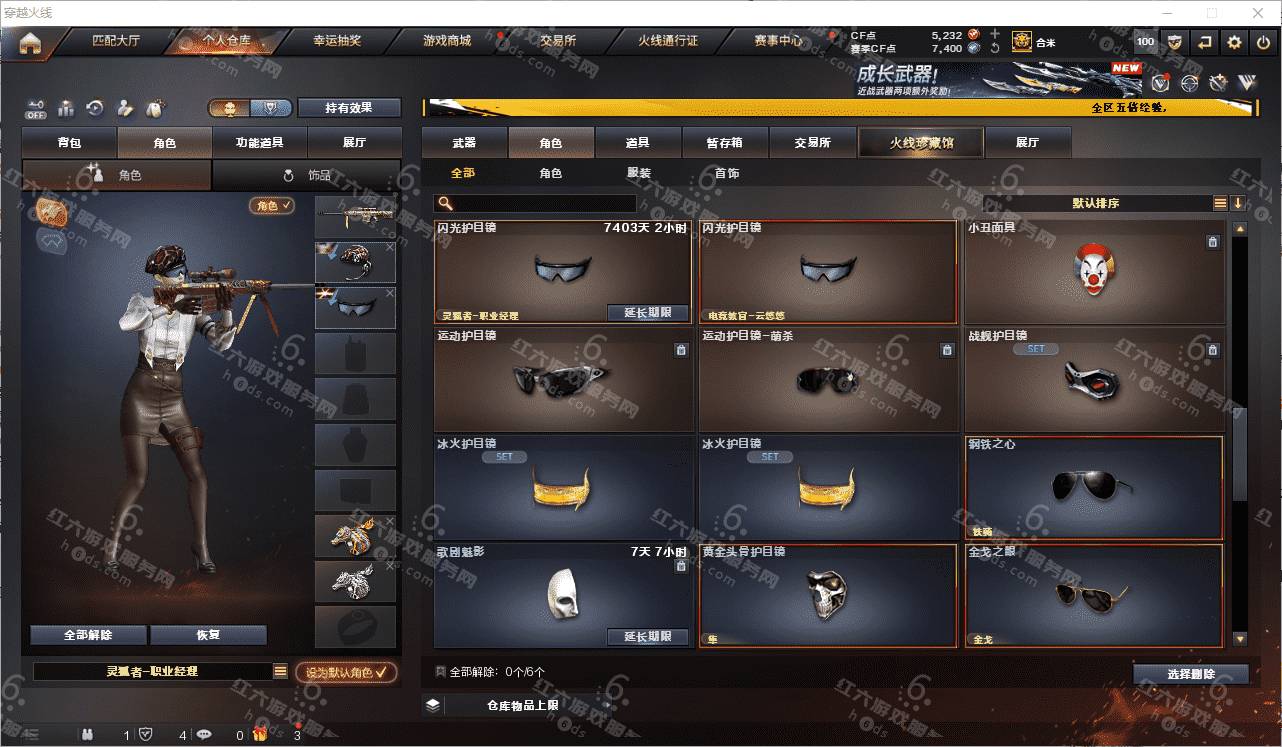Click the replay history icon
The image size is (1282, 747).
[95, 108]
